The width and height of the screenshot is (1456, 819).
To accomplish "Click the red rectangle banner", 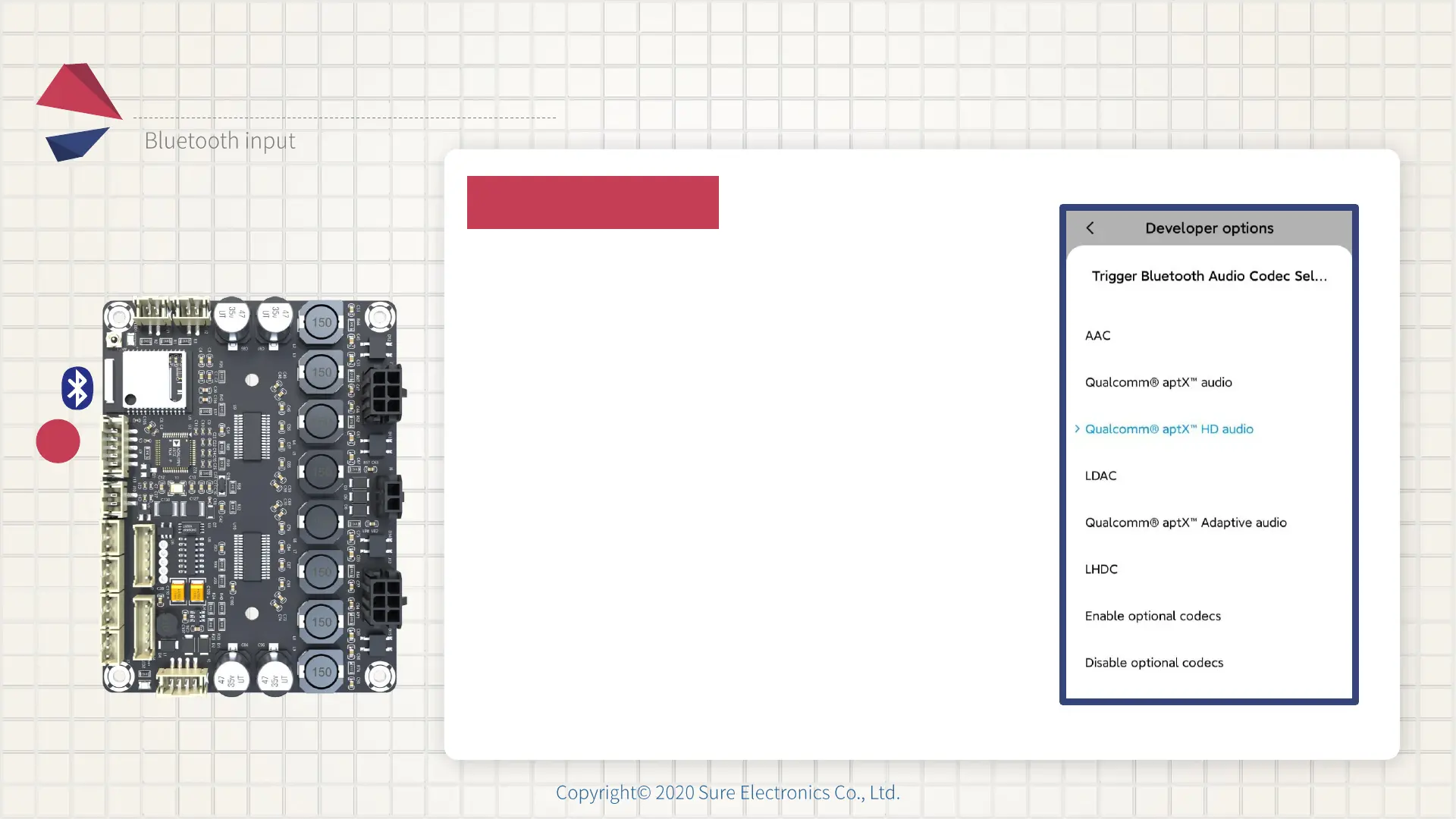I will (x=592, y=202).
